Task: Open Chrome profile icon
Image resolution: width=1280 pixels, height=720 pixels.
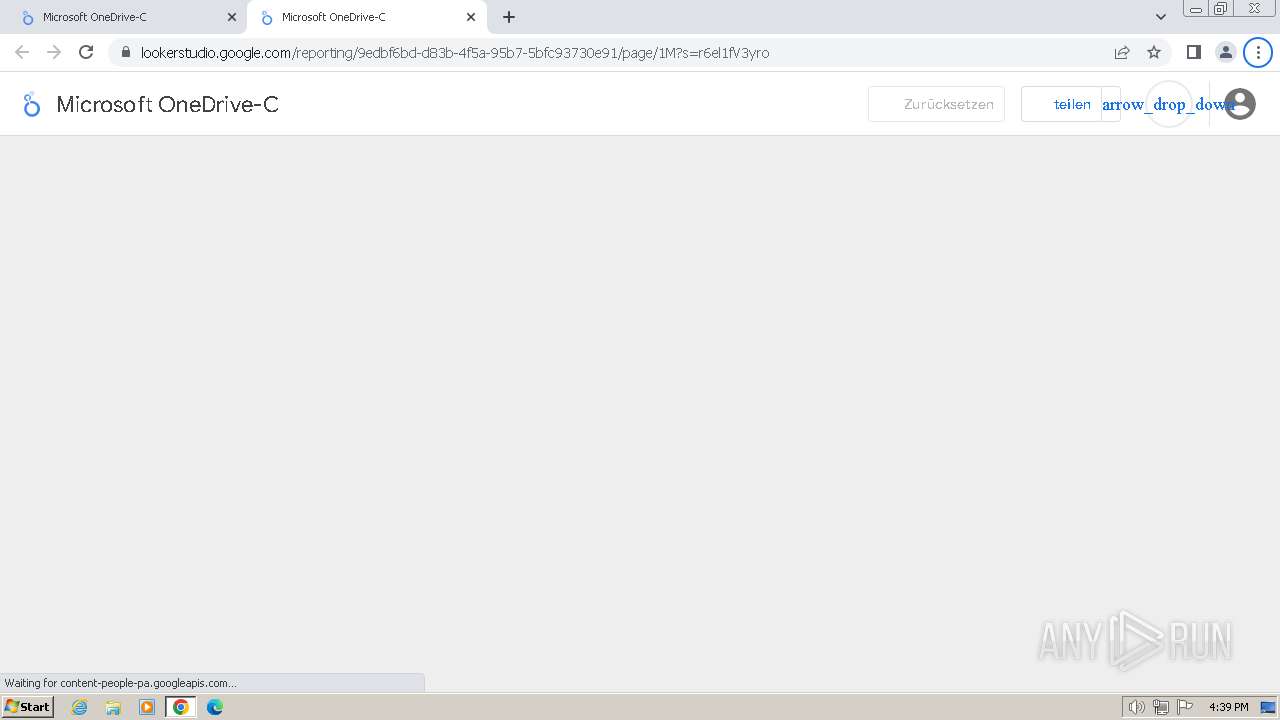Action: click(x=1225, y=52)
